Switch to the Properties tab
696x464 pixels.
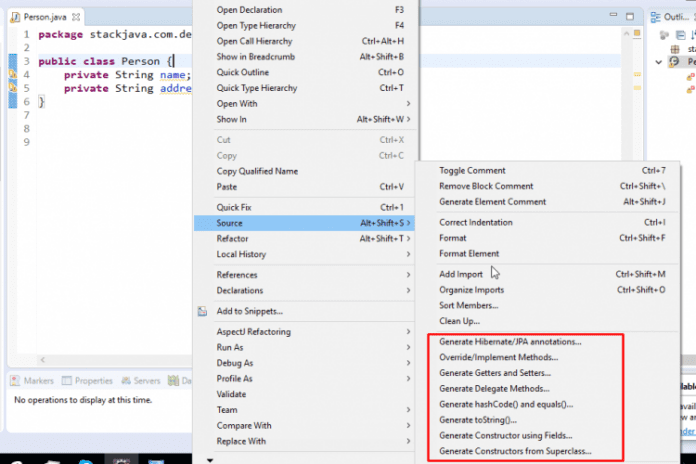click(x=93, y=381)
